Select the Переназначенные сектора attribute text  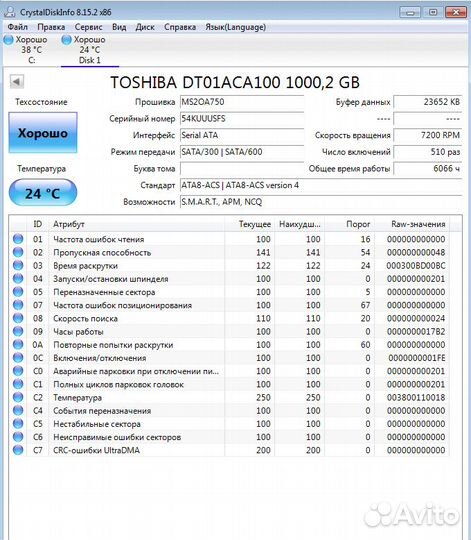click(x=104, y=292)
